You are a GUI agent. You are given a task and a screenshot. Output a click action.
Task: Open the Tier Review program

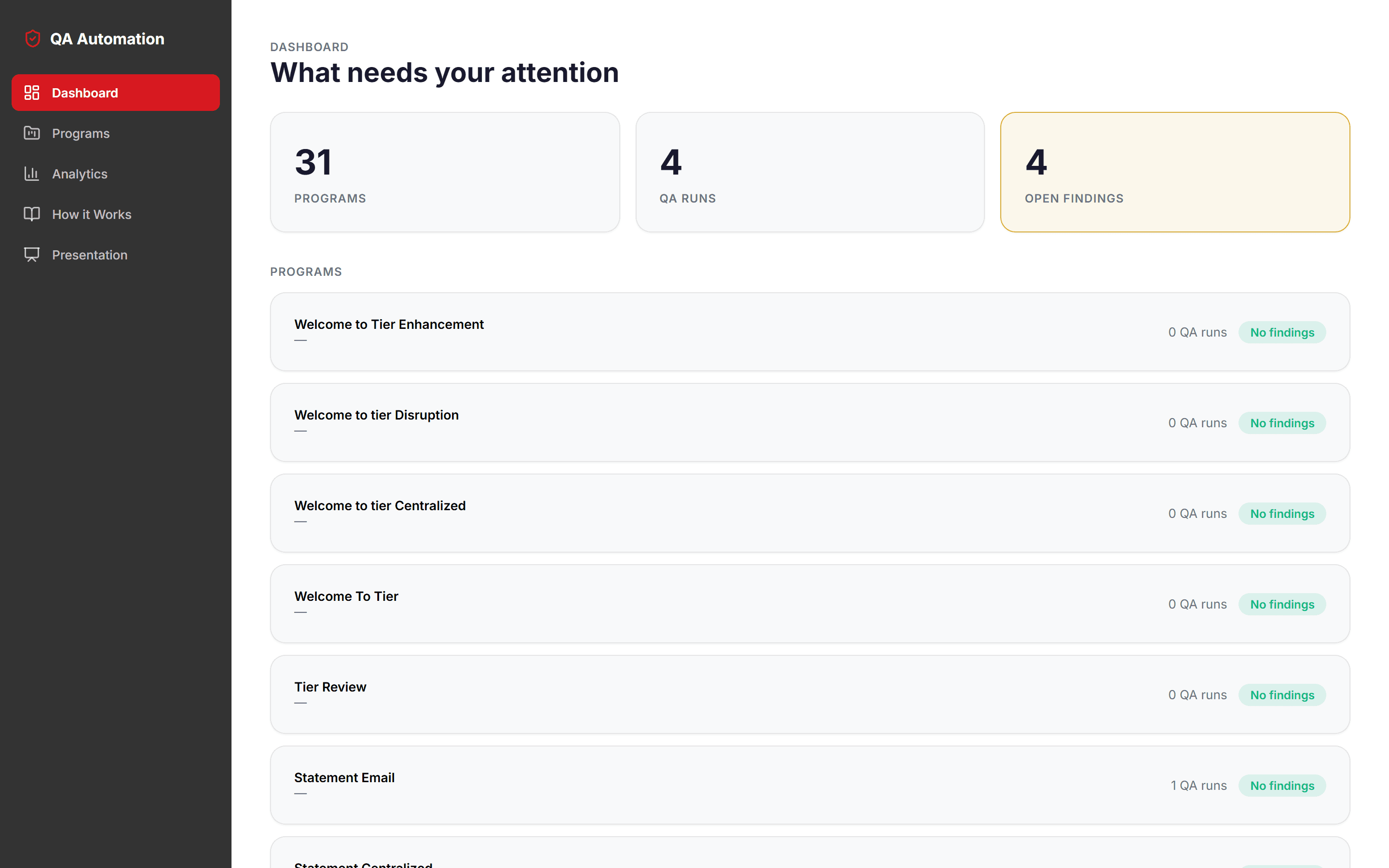pos(810,694)
